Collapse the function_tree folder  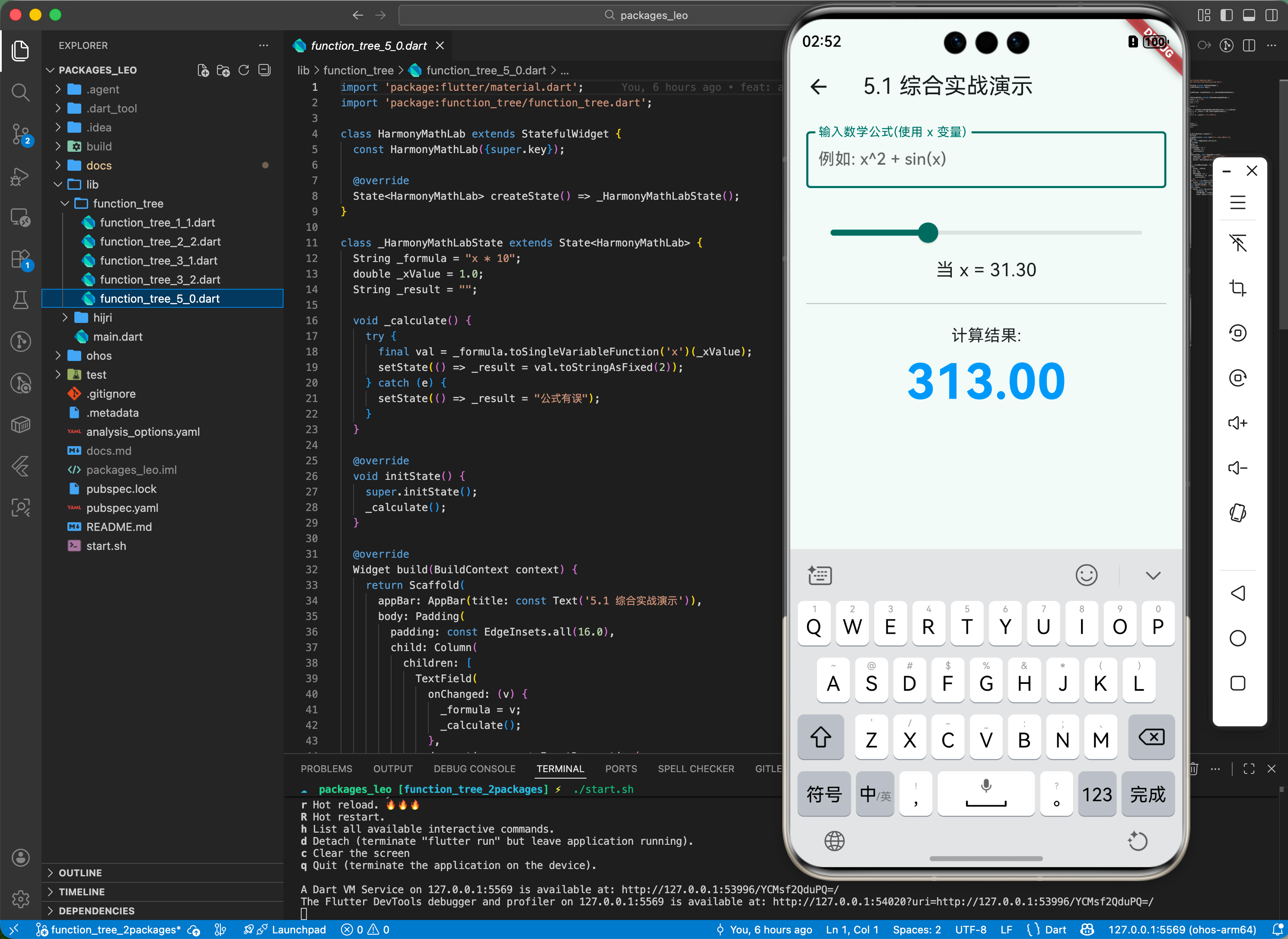pyautogui.click(x=128, y=204)
